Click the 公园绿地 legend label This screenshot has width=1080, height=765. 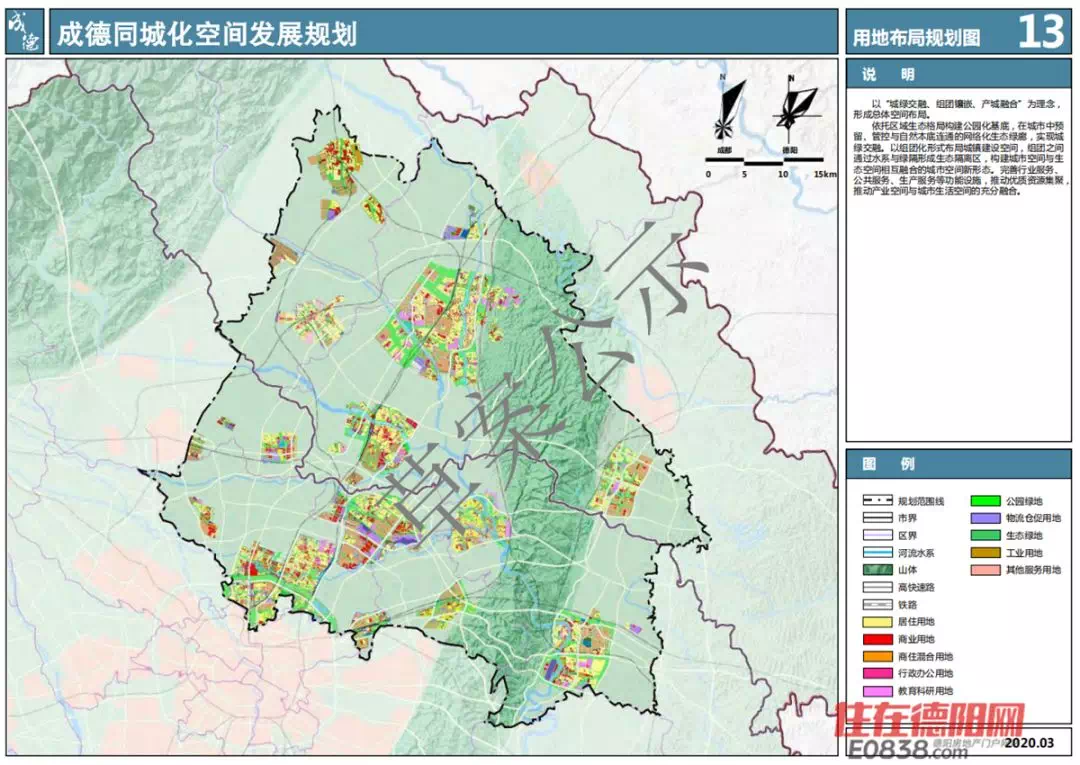tap(1024, 501)
